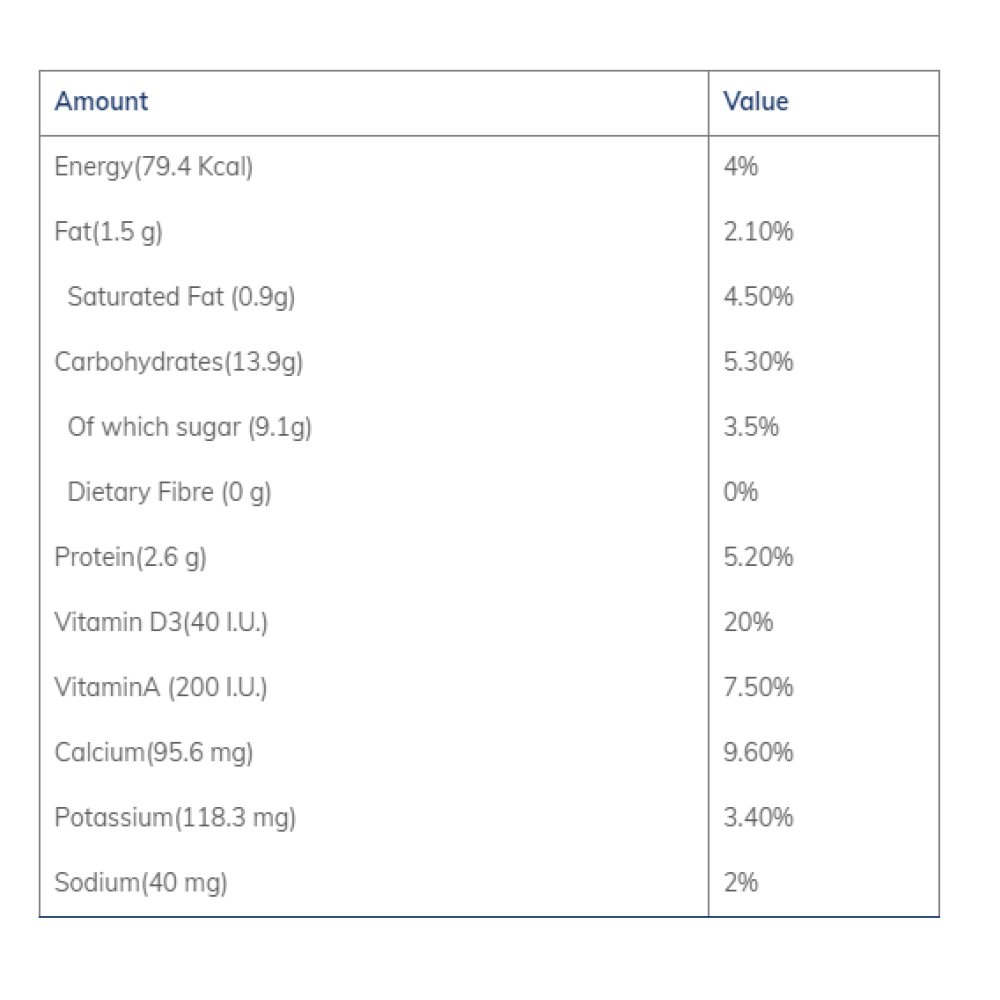
Task: Select the 20% Vitamin D3 value
Action: click(x=748, y=622)
